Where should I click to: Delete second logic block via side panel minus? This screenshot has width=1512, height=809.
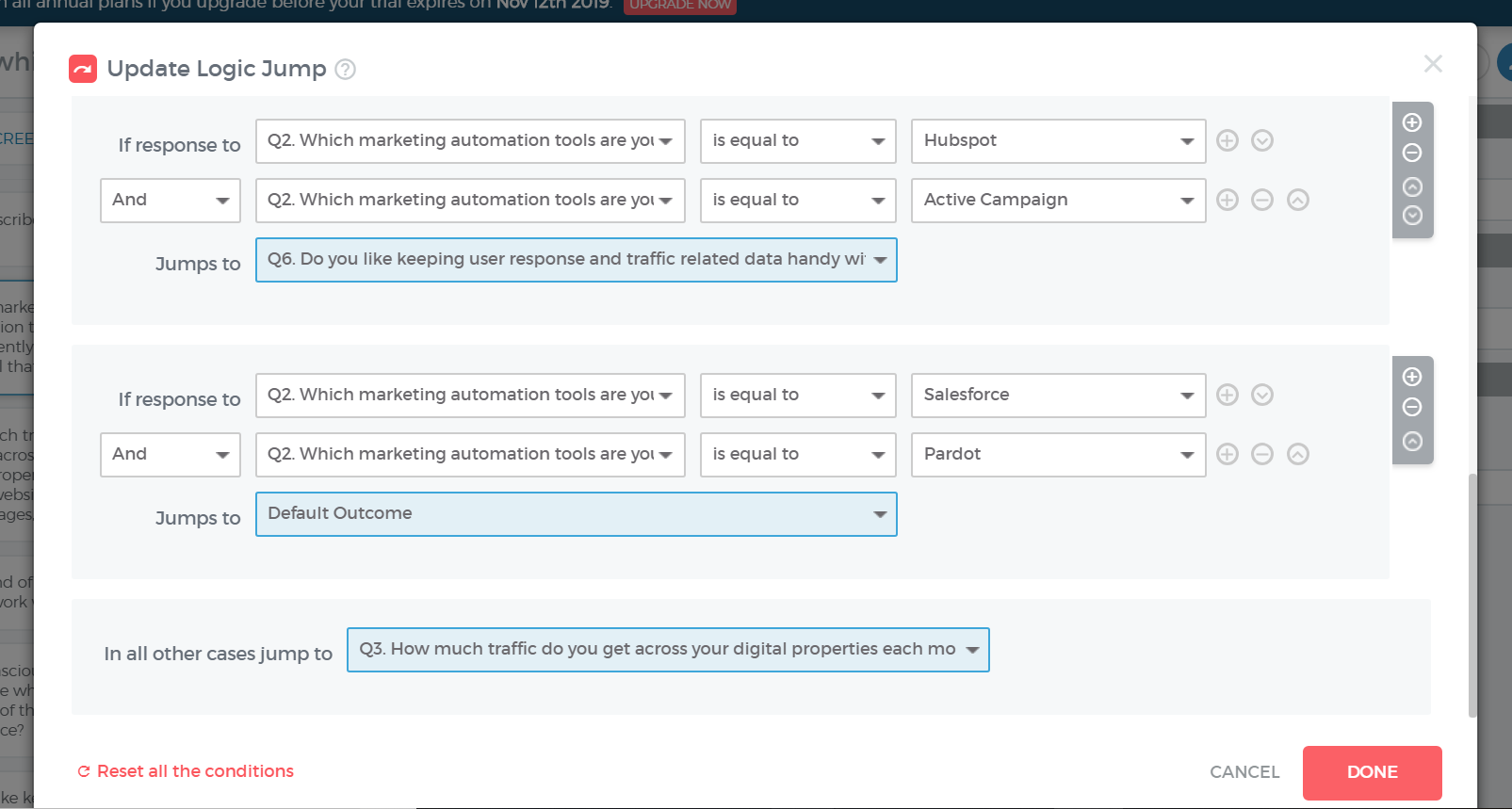pos(1412,407)
